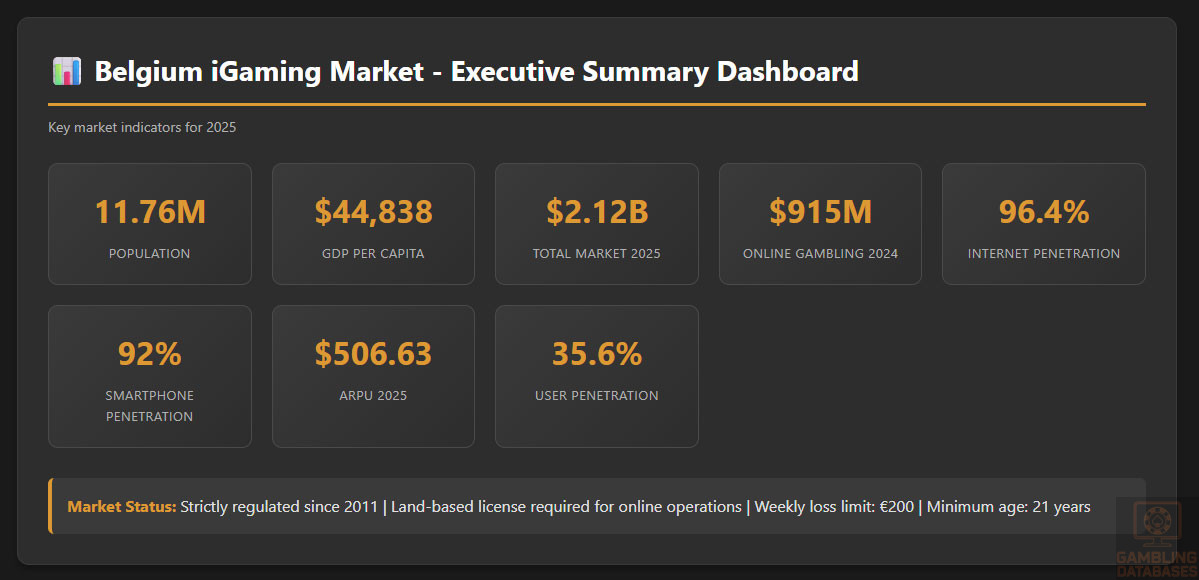Click the Smartphone Penetration card
1199x580 pixels.
tap(150, 376)
